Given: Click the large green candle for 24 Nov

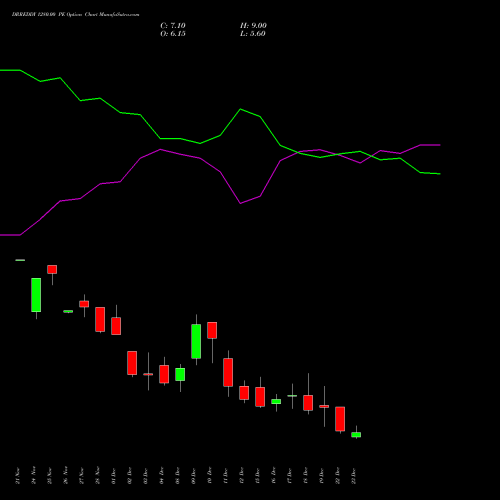Looking at the screenshot, I should (36, 295).
